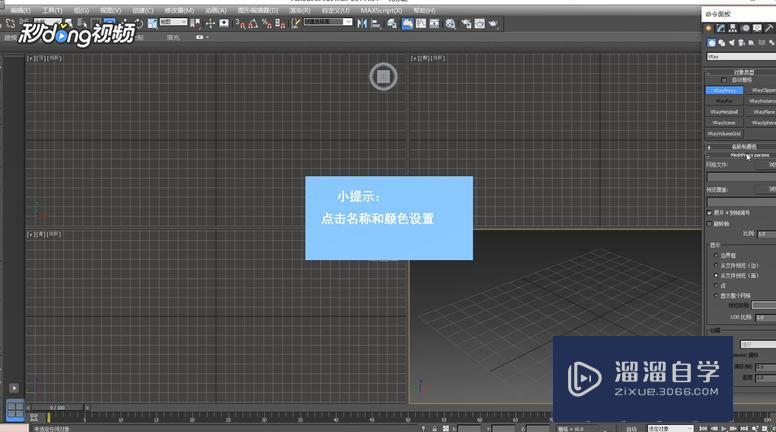Select the Lights category icon
Screen dimensions: 776x432
coord(731,43)
